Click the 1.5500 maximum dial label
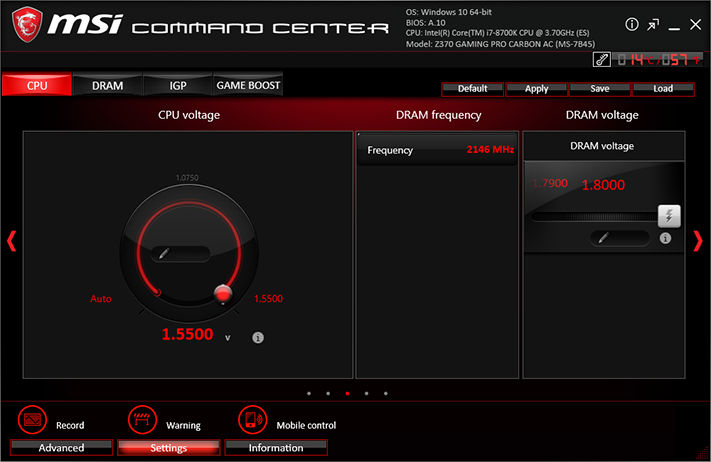This screenshot has height=462, width=711. pos(268,299)
